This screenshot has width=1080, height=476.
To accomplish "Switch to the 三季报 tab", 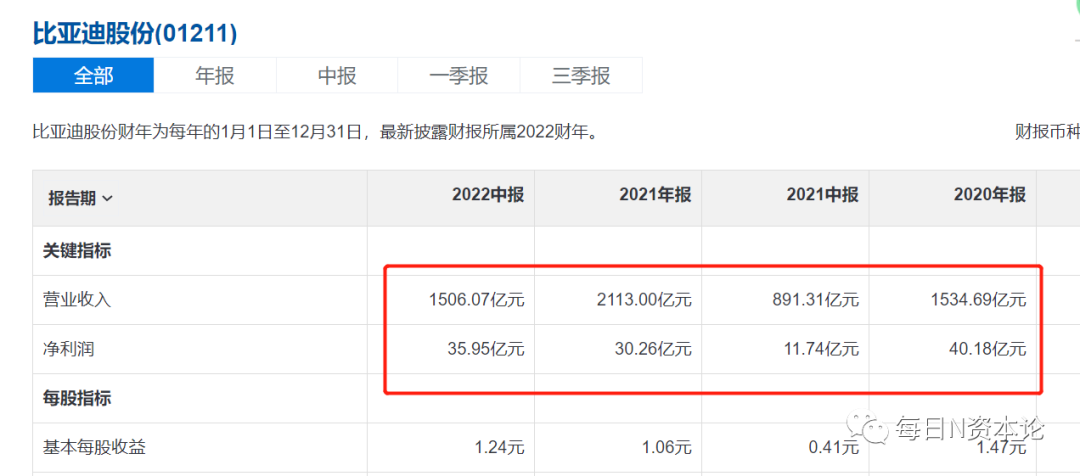I will click(x=581, y=76).
